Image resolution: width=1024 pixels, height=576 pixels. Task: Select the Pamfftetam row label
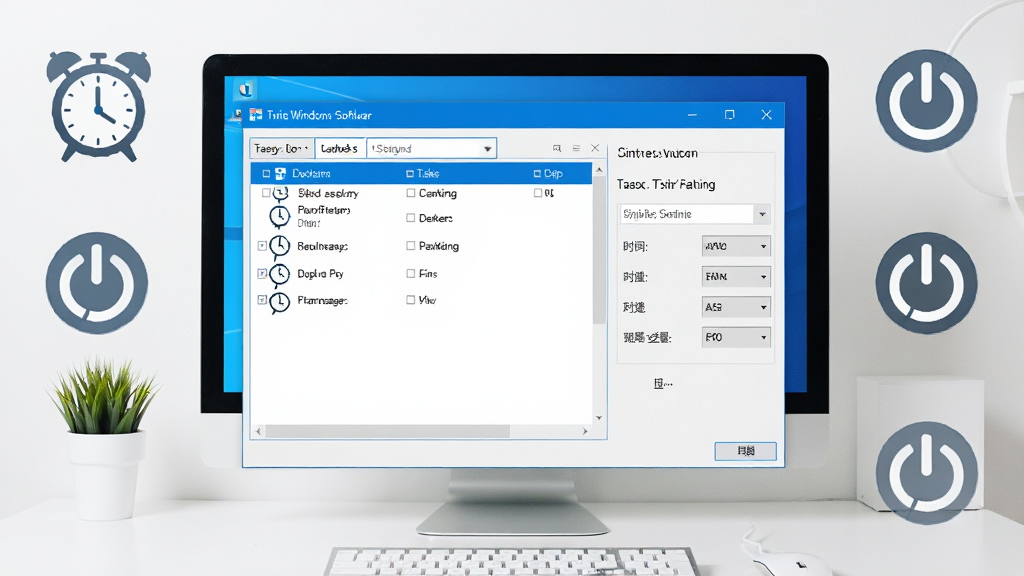click(x=324, y=210)
